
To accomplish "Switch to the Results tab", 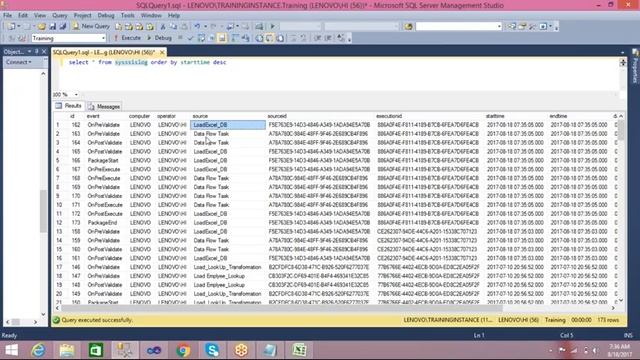I will [69, 106].
